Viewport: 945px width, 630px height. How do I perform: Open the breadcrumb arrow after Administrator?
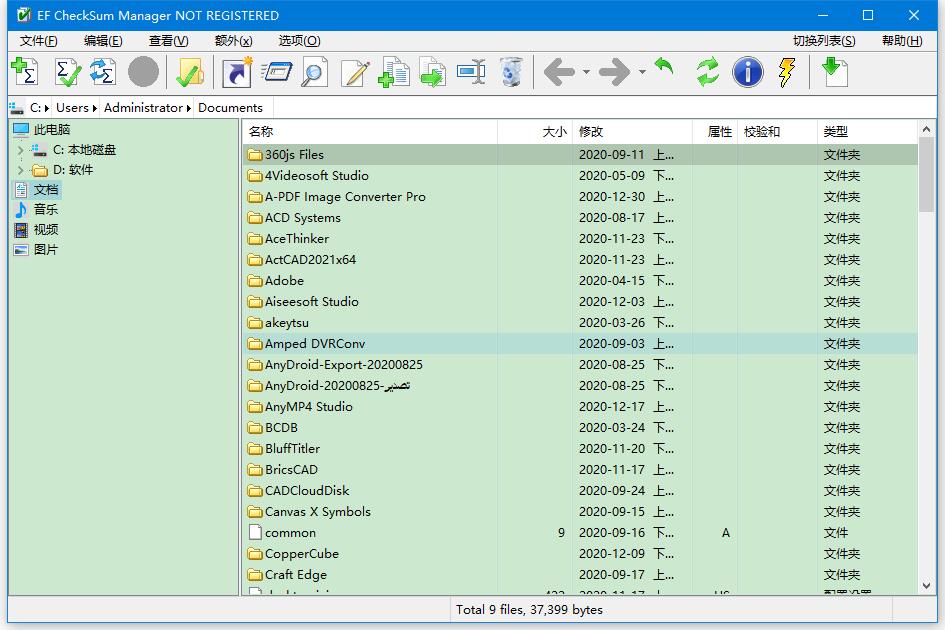tap(189, 108)
